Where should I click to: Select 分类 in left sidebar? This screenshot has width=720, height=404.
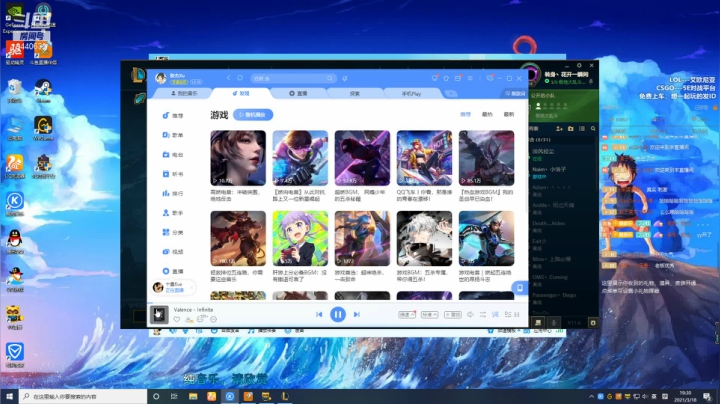173,232
